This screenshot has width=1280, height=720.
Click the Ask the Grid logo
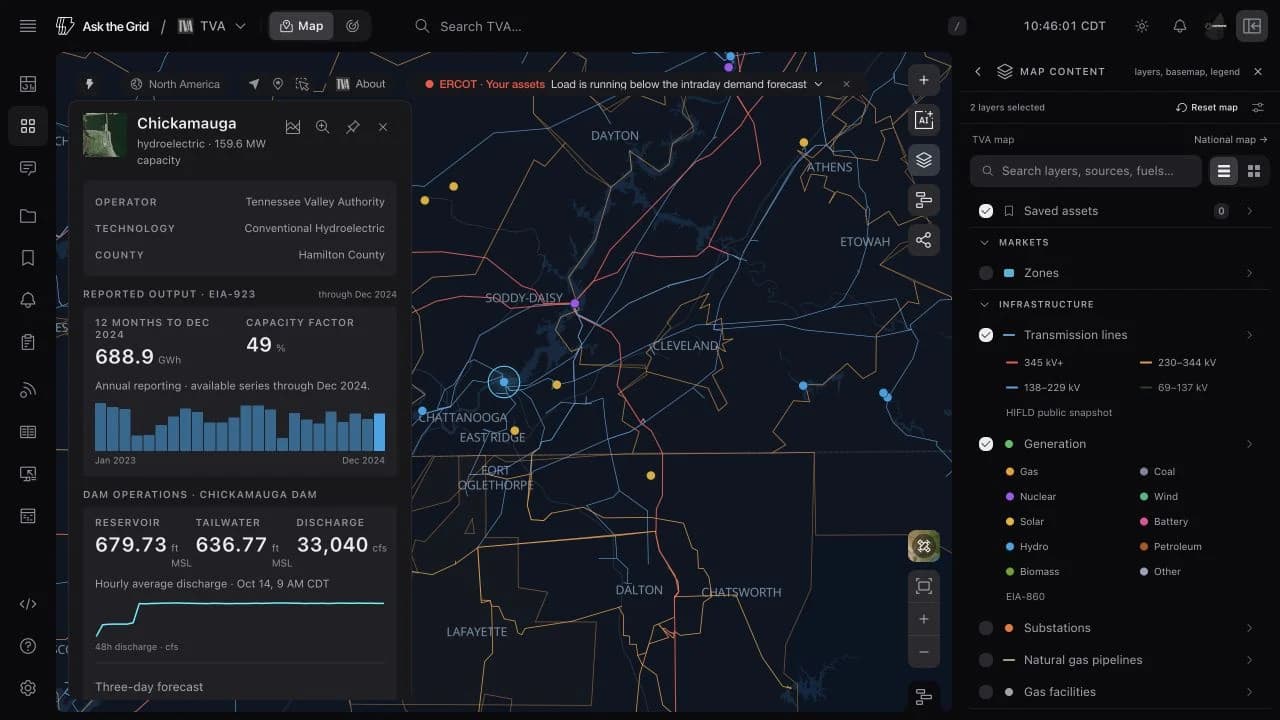pyautogui.click(x=102, y=26)
